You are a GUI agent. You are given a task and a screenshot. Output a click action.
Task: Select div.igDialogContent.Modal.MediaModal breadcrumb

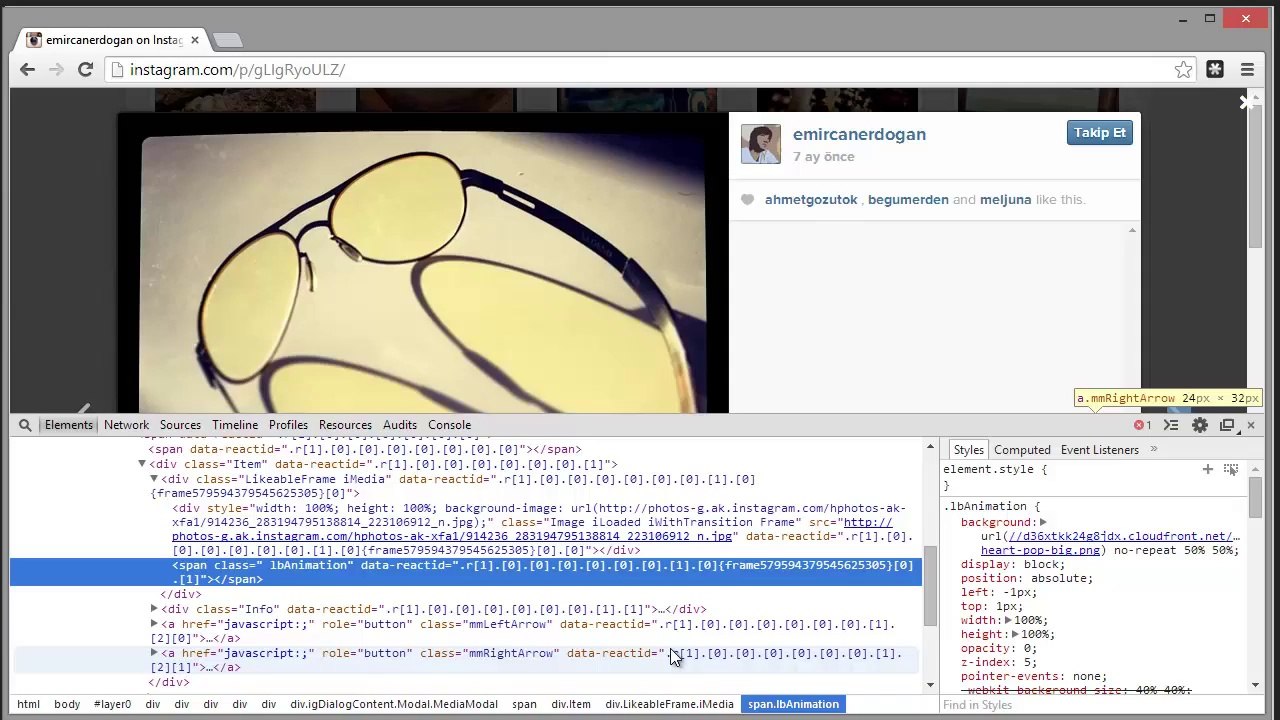(x=394, y=704)
